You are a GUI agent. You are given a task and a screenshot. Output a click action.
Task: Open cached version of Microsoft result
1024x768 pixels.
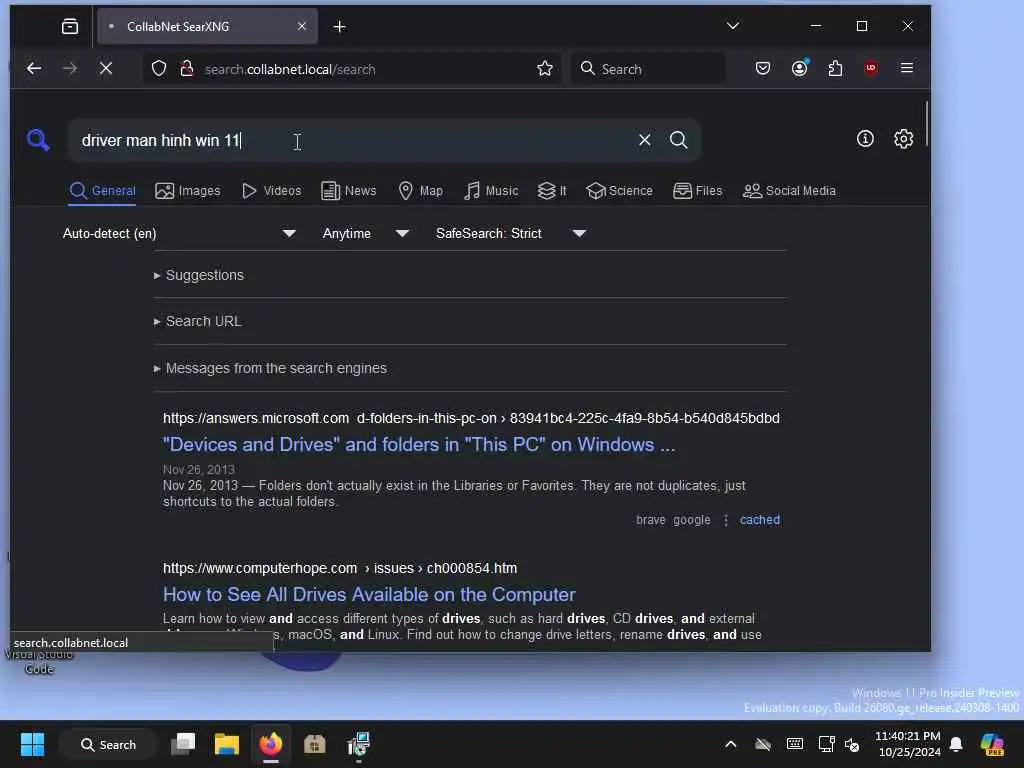760,520
